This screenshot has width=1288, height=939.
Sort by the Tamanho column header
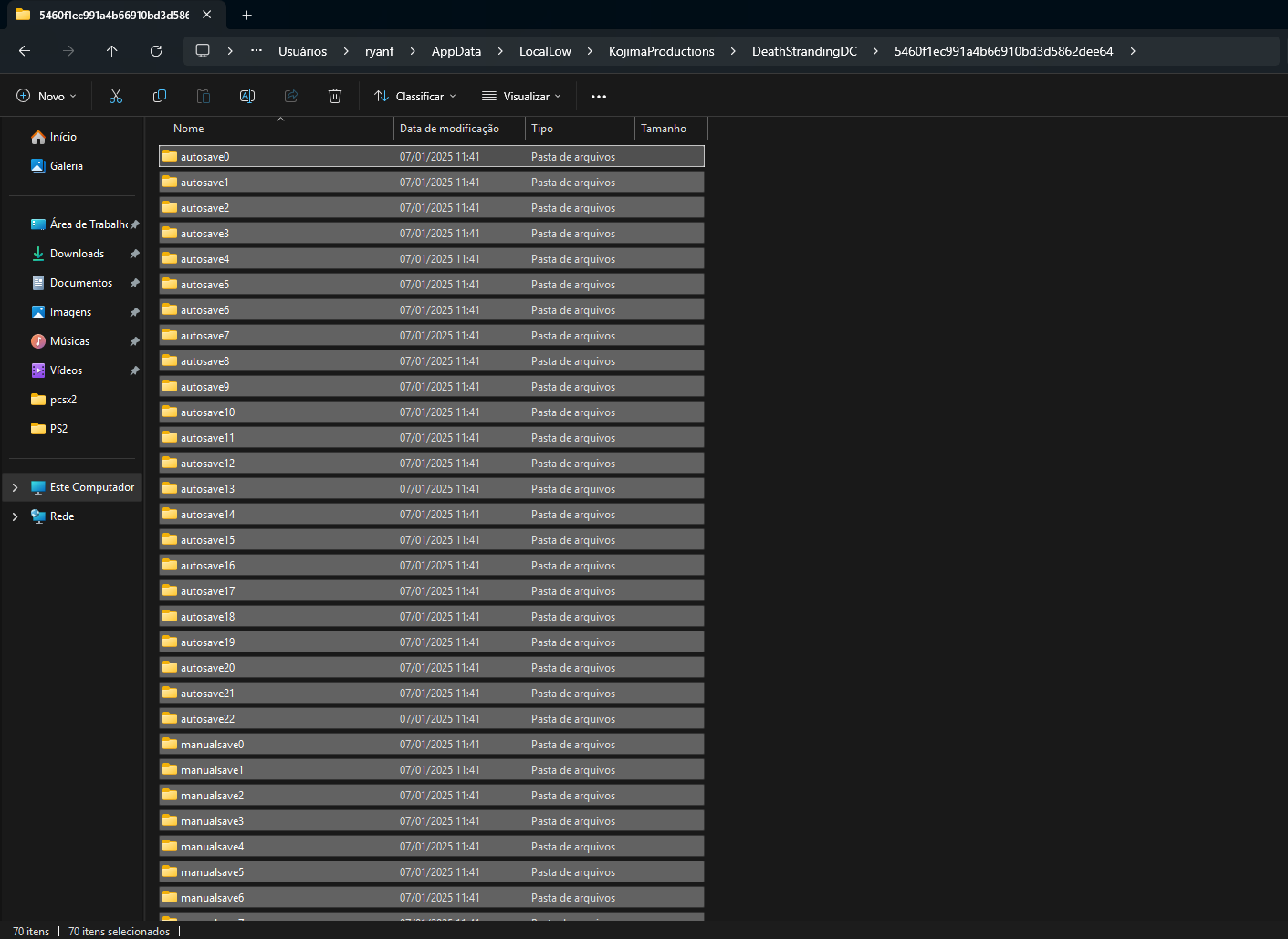[x=671, y=129]
